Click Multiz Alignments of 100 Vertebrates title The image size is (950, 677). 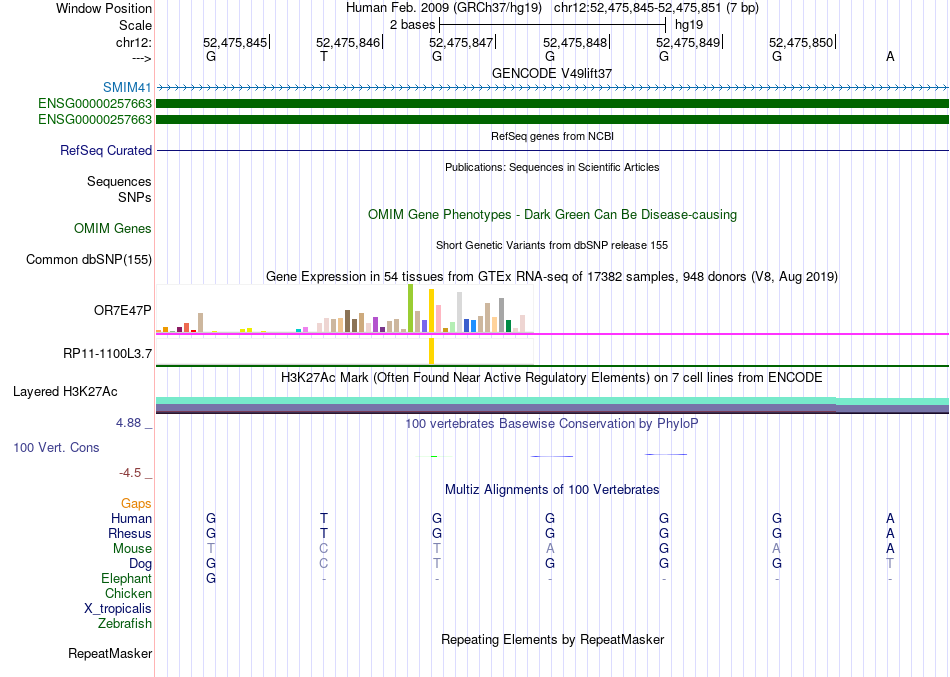coord(552,490)
